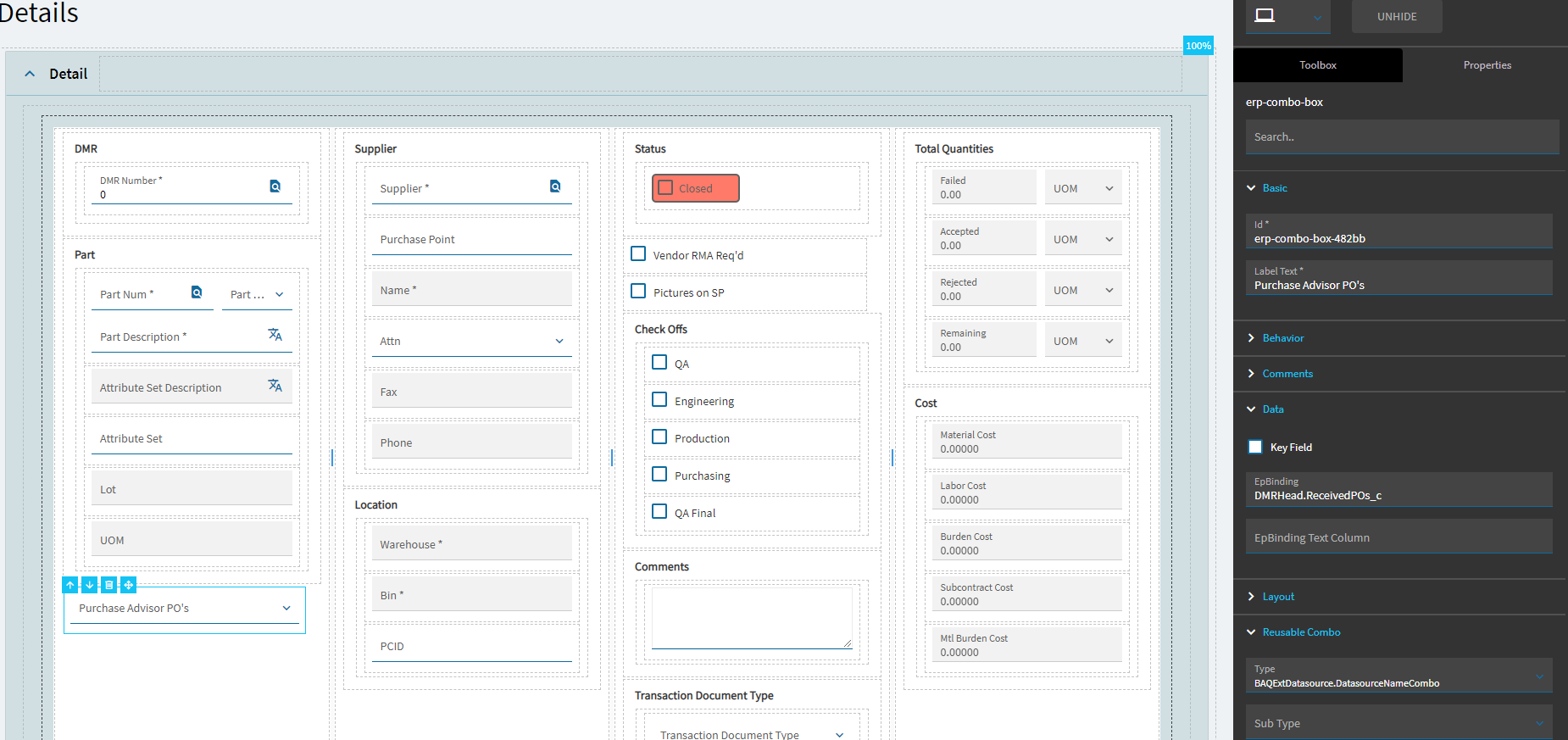
Task: Edit the Label Text property field
Action: coord(1399,278)
